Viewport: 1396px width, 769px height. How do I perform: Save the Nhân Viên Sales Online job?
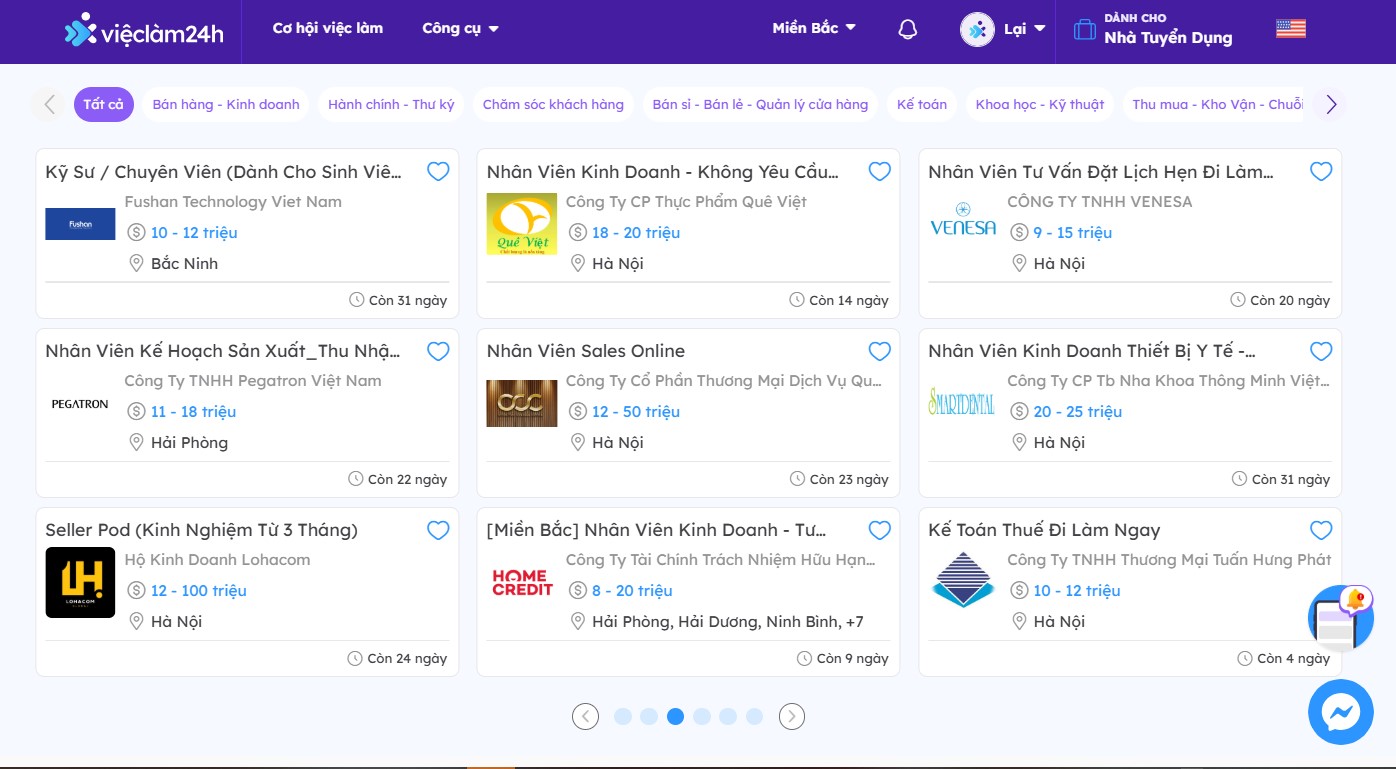coord(879,351)
